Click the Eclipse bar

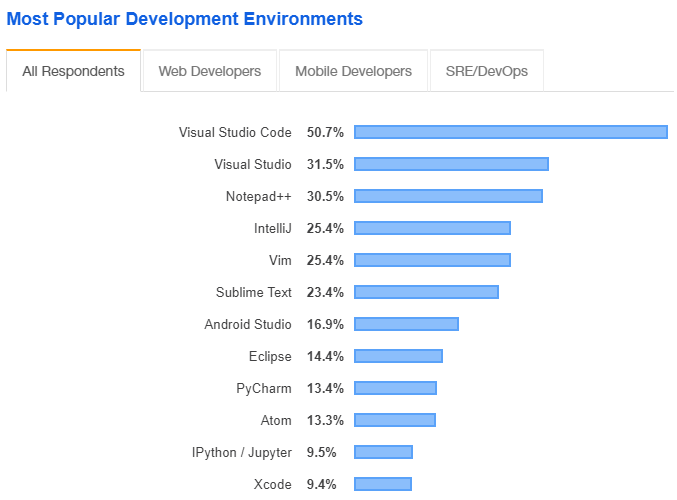click(398, 356)
